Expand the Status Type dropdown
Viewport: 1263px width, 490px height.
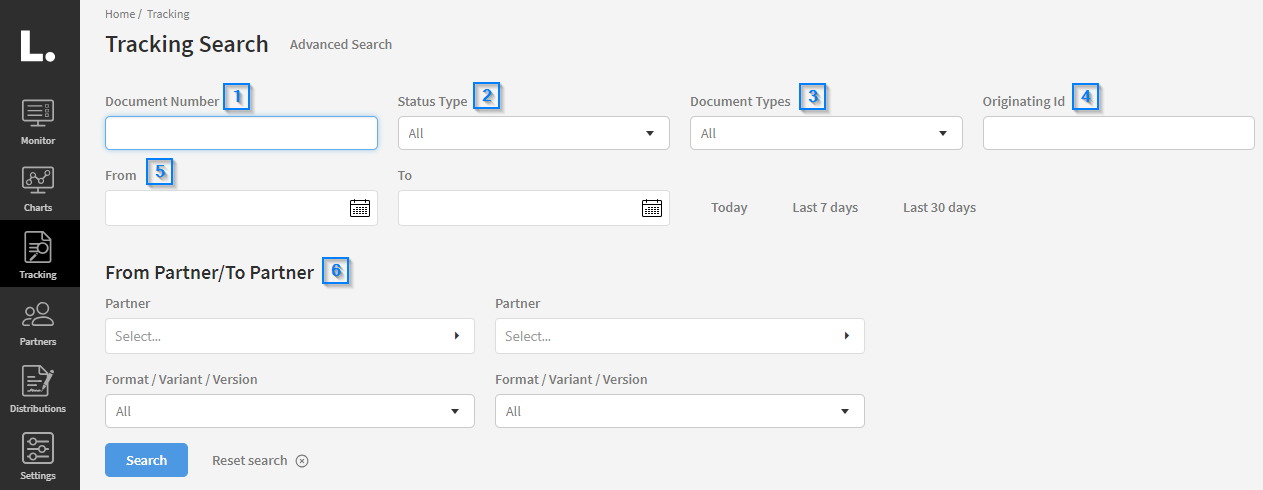[x=533, y=133]
